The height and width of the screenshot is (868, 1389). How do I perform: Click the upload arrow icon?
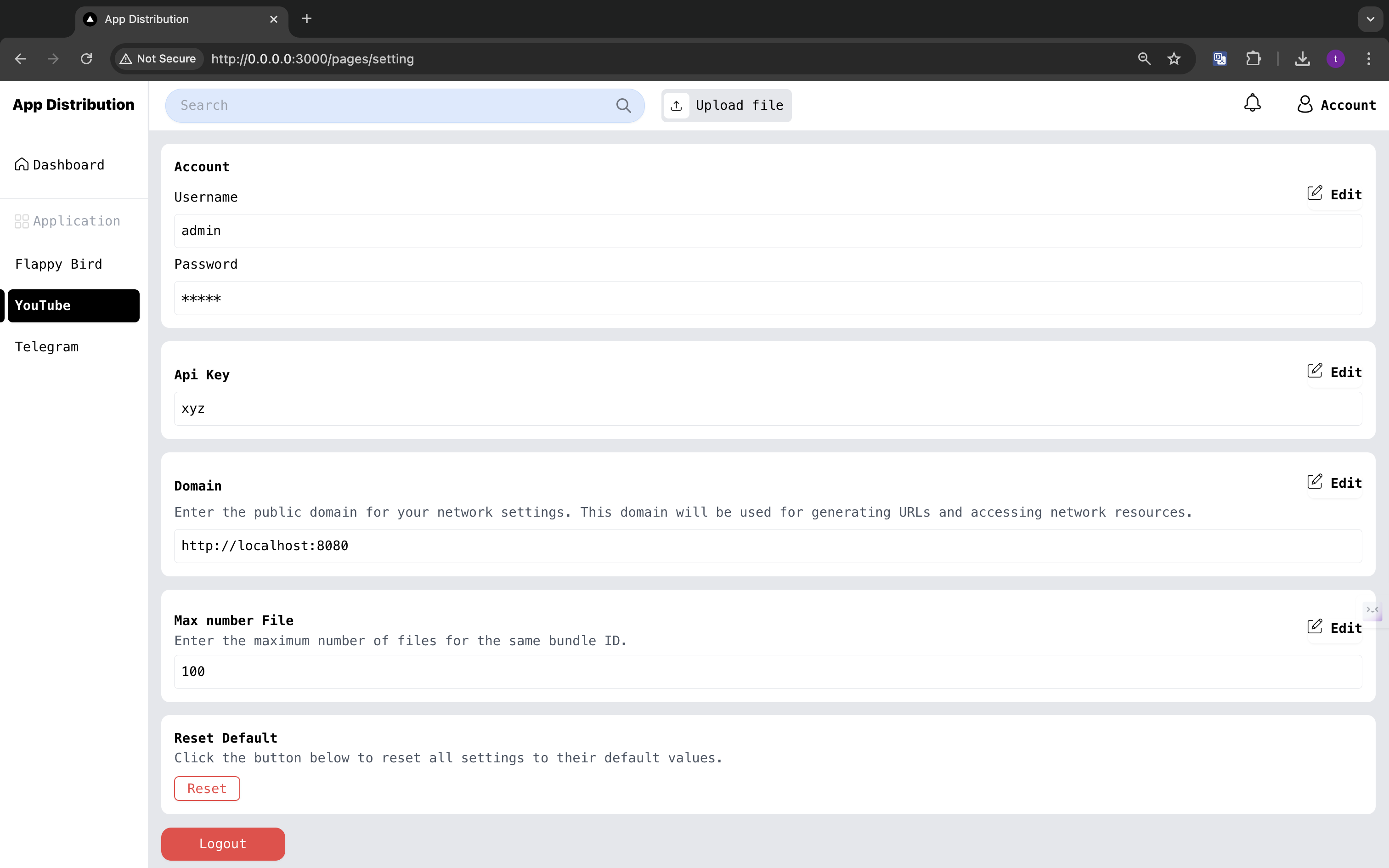676,106
